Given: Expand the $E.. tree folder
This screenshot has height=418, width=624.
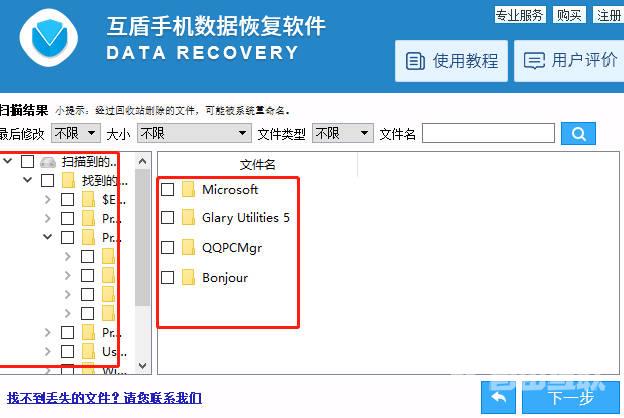Looking at the screenshot, I should point(47,199).
